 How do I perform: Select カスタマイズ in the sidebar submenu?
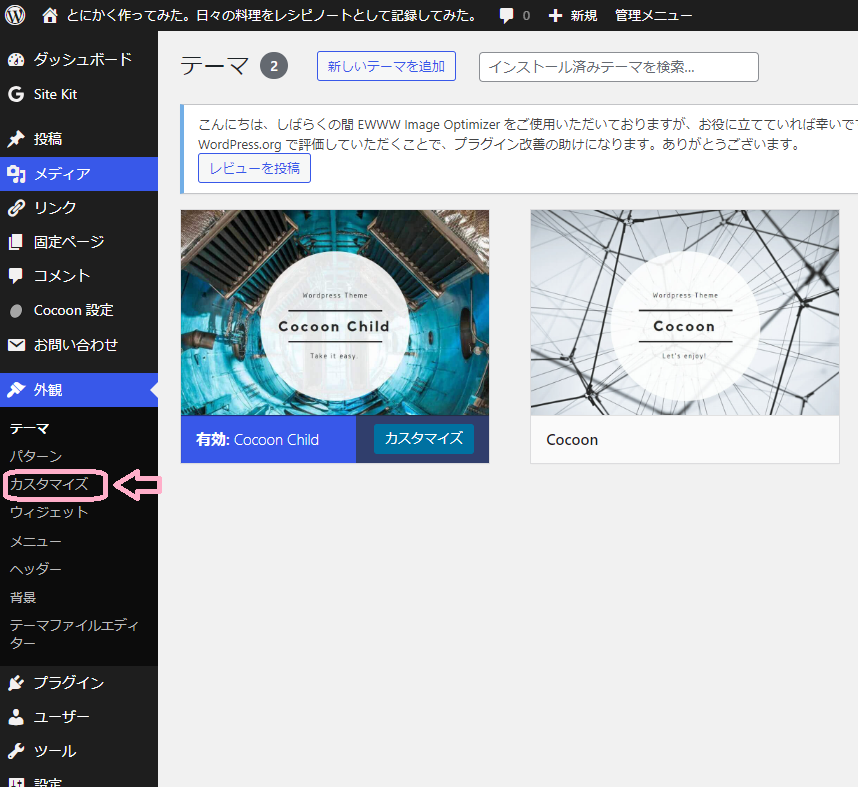pos(49,485)
